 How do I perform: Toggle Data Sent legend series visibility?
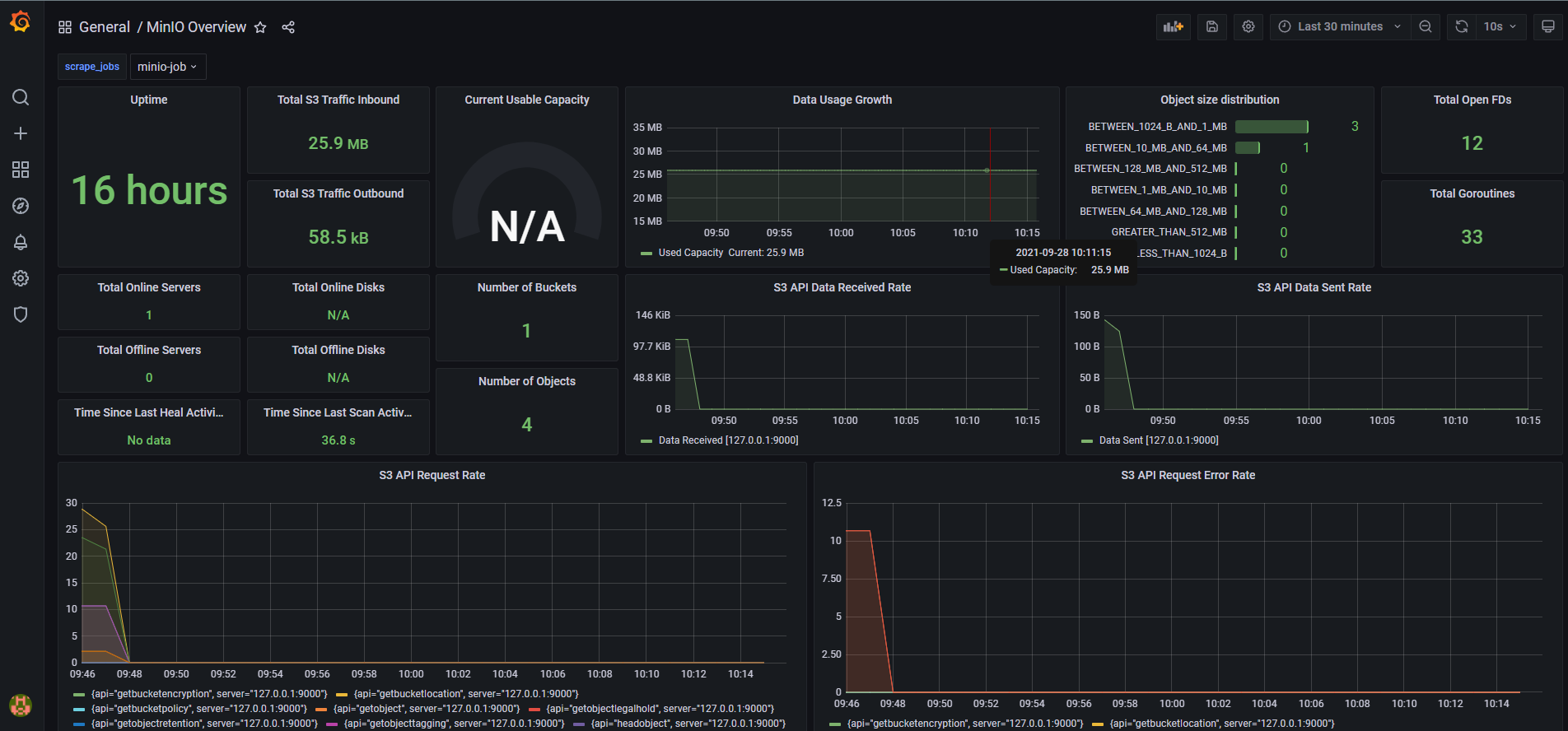[x=1158, y=440]
